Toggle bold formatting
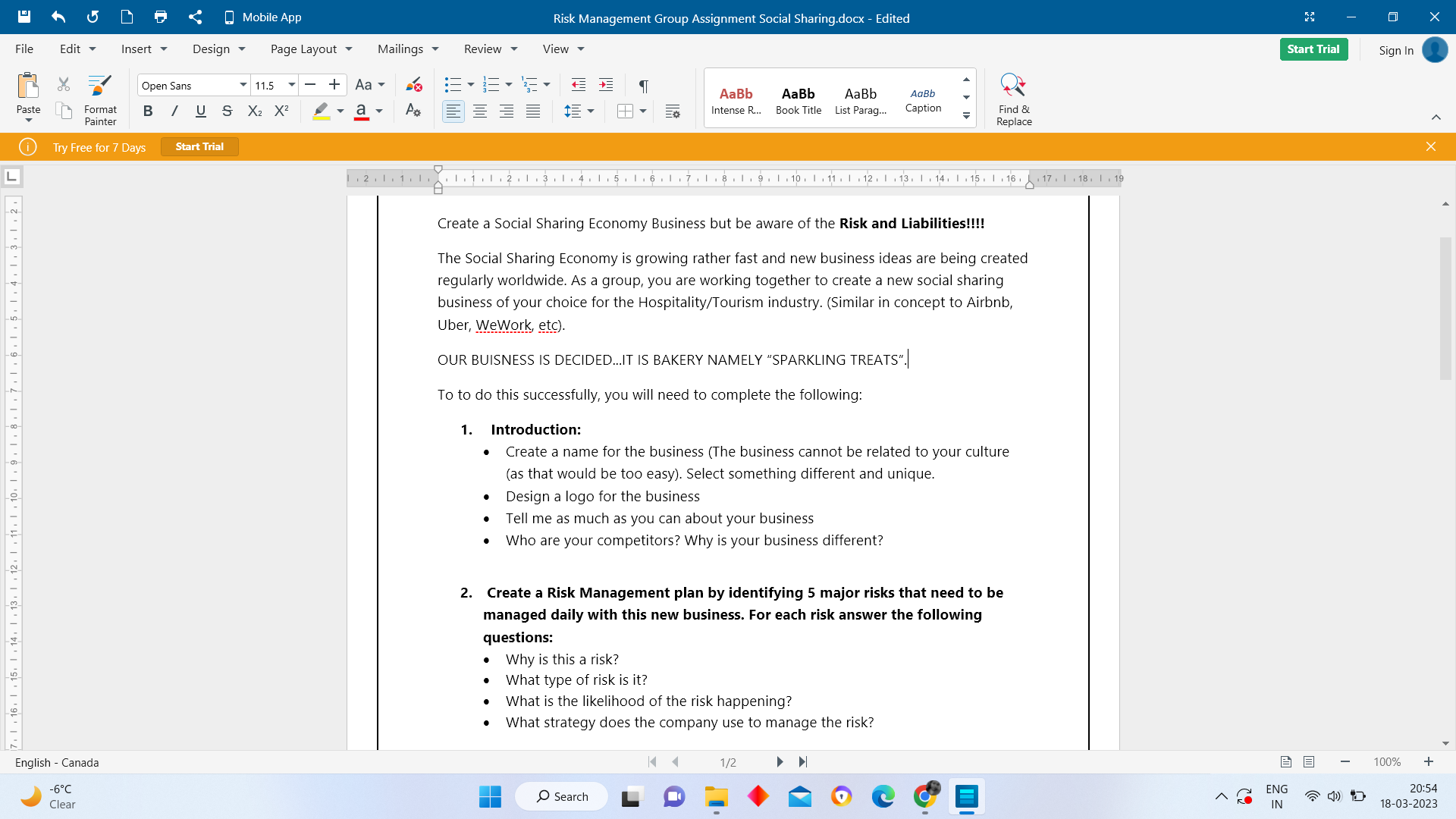 pos(148,111)
